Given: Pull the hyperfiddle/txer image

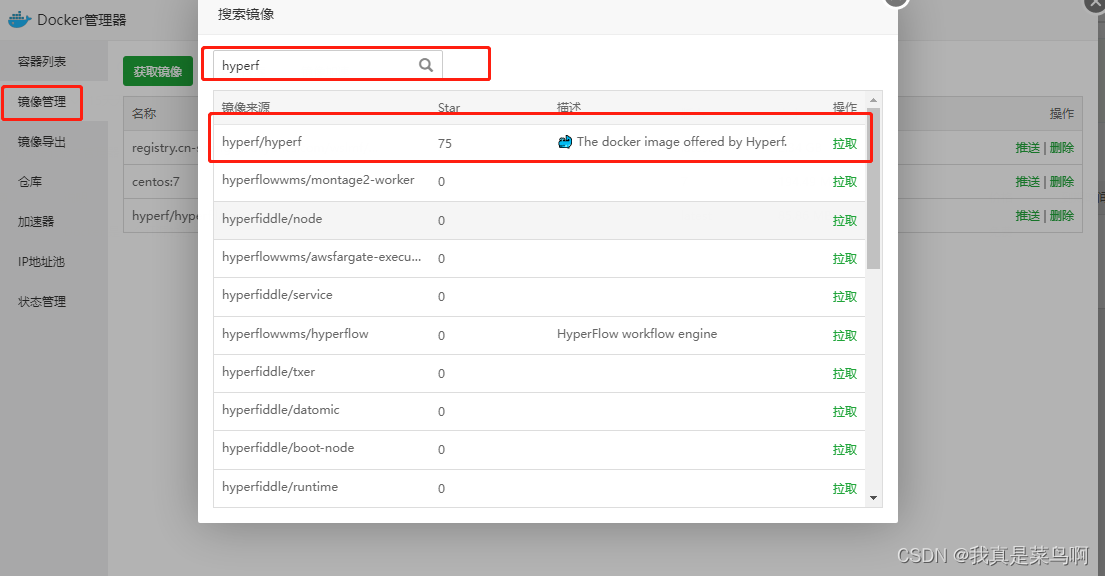Looking at the screenshot, I should [x=844, y=373].
